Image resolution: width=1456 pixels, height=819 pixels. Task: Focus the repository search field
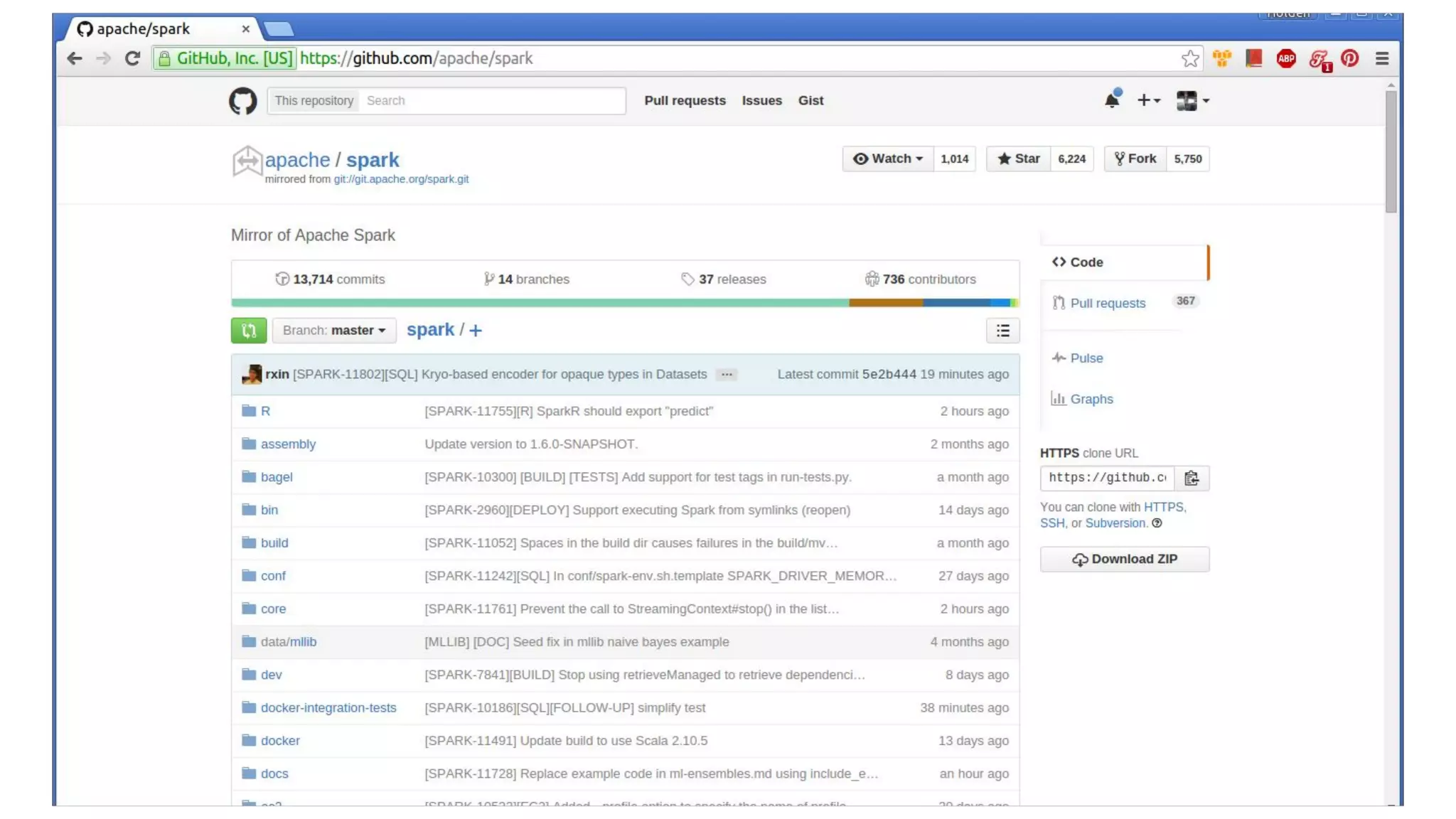click(x=492, y=100)
